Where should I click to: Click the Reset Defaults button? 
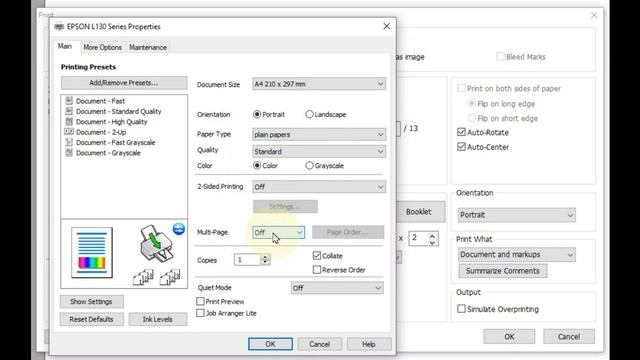tap(91, 319)
